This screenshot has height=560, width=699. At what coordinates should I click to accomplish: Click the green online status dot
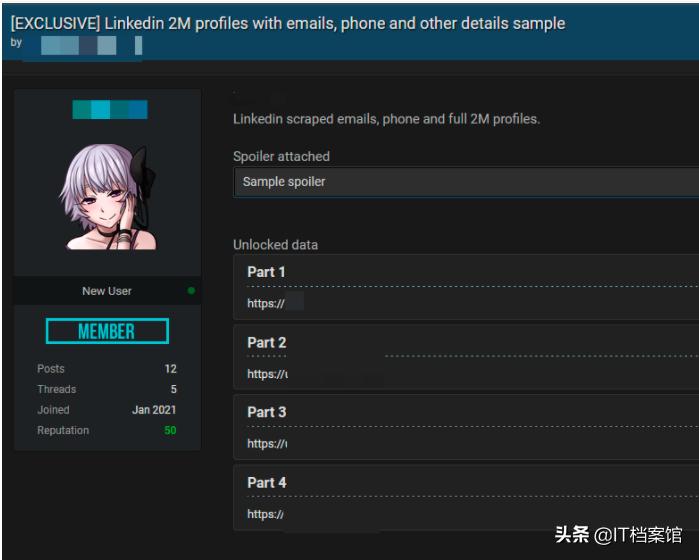(191, 291)
